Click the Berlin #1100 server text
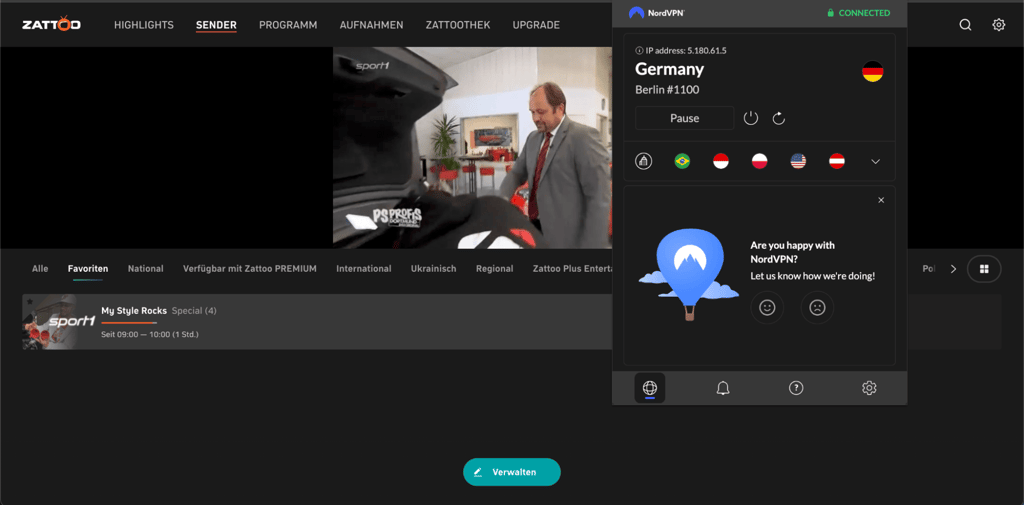Viewport: 1024px width, 505px height. 667,90
